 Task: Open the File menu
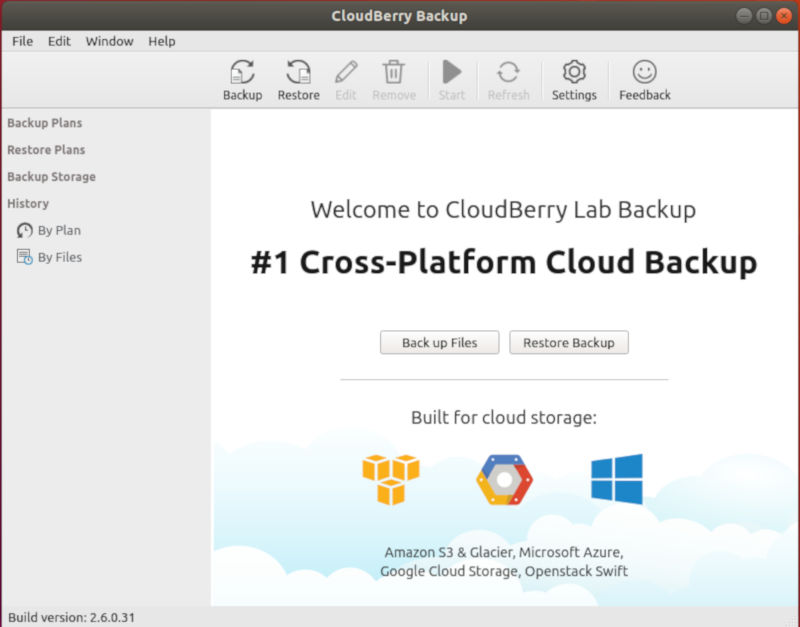[x=21, y=41]
